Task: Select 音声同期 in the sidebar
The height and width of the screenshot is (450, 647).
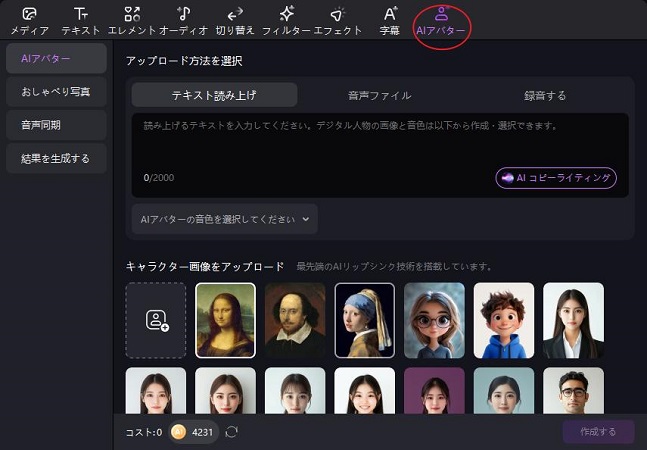Action: [57, 125]
